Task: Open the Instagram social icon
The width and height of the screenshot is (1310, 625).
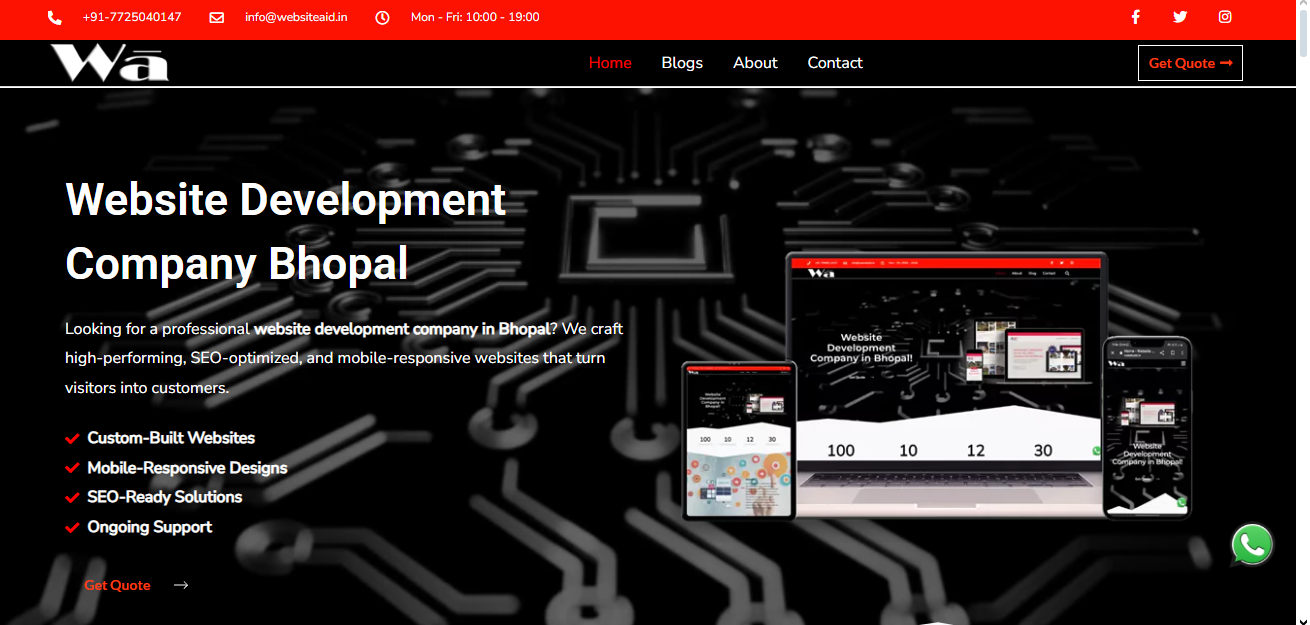Action: point(1225,17)
